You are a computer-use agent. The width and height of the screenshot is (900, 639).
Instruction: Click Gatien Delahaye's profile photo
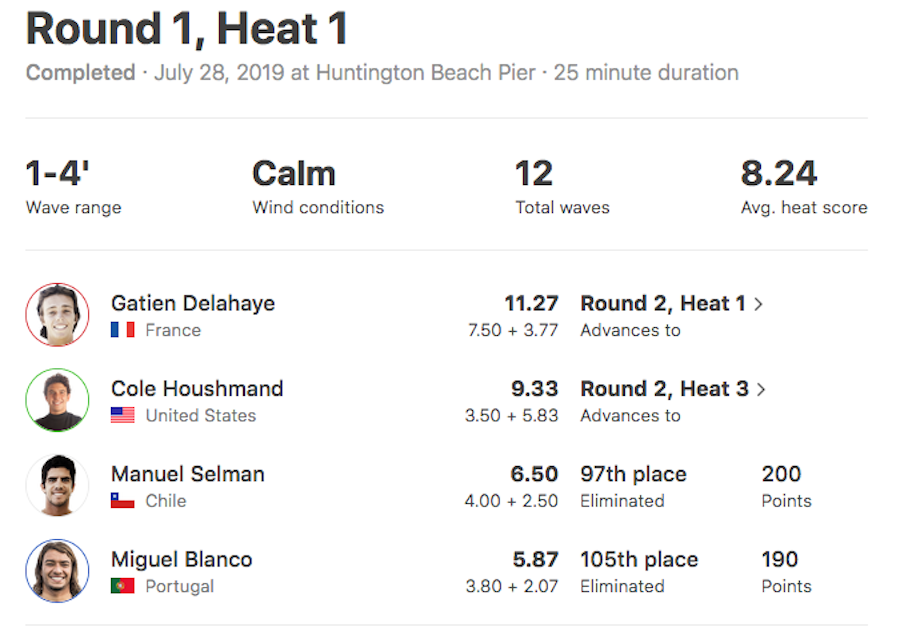(57, 315)
